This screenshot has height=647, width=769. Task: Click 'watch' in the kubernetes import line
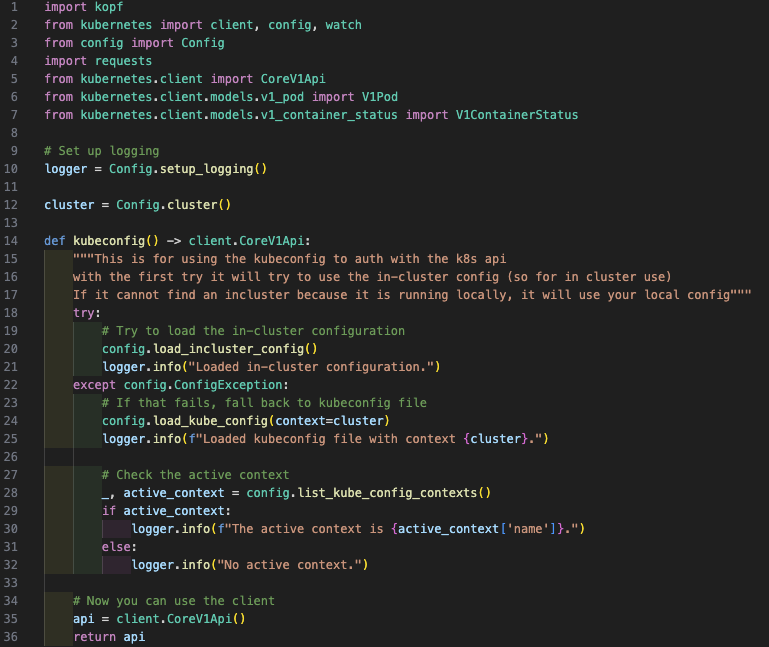[x=343, y=25]
